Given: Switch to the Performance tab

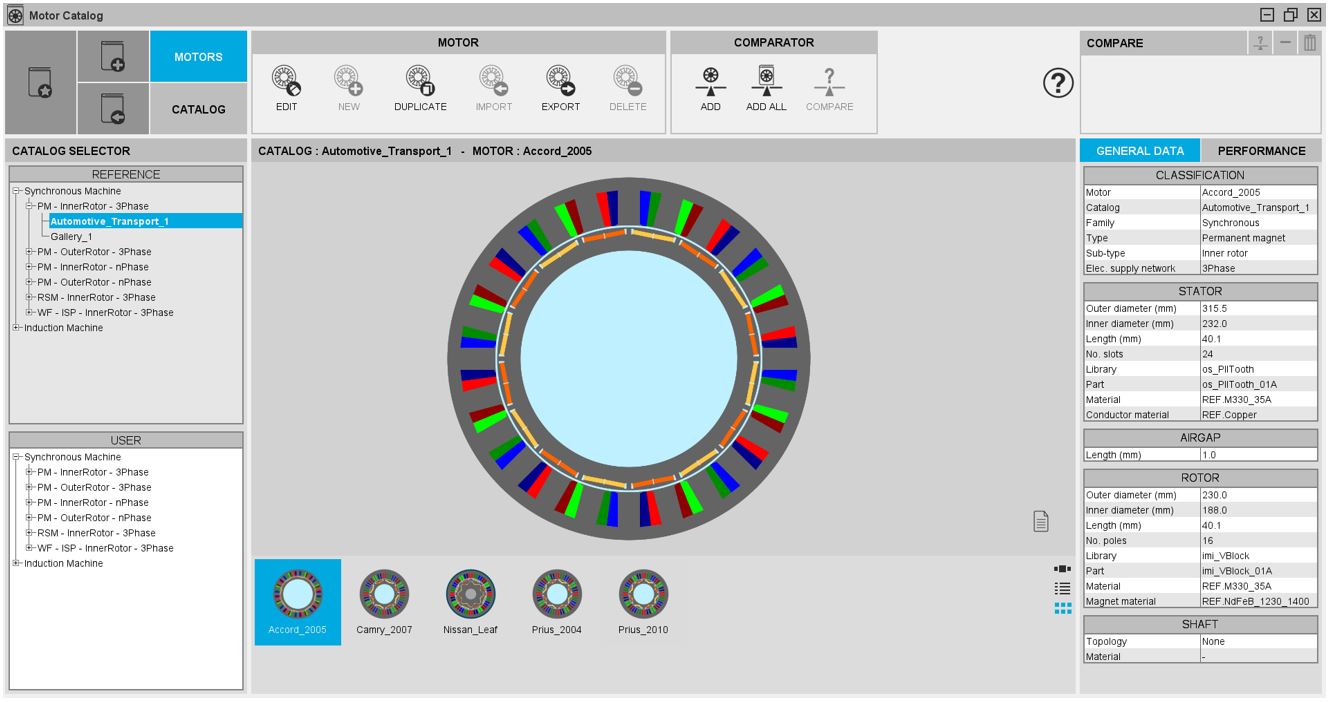Looking at the screenshot, I should coord(1260,151).
